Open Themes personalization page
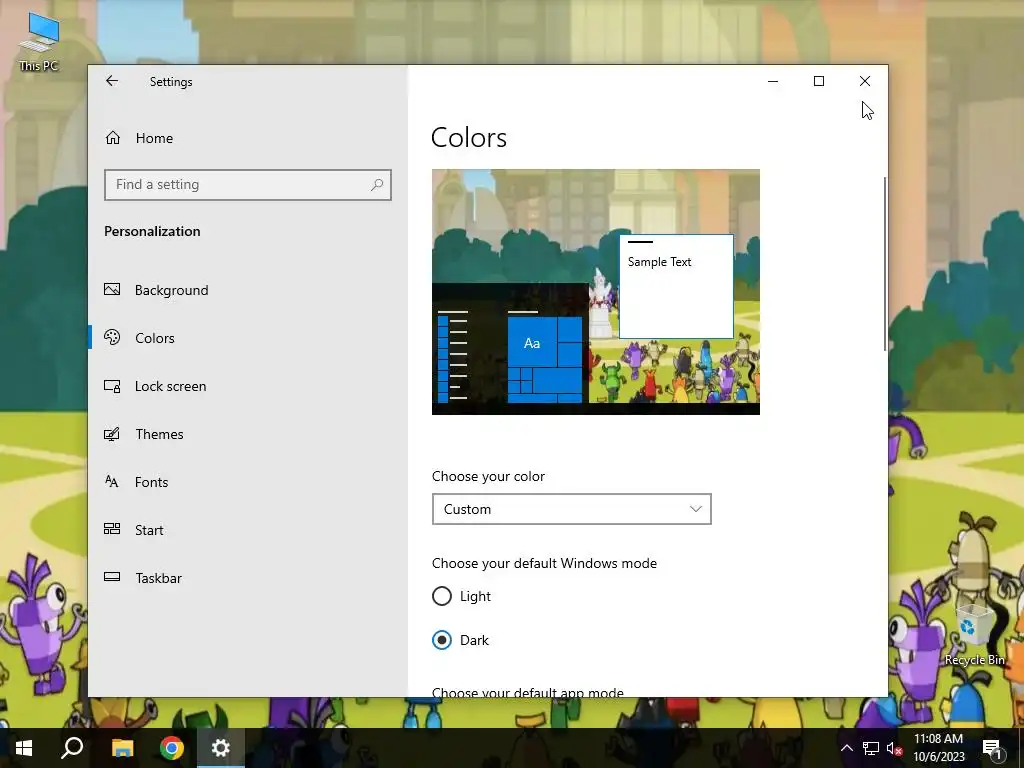 (x=248, y=434)
